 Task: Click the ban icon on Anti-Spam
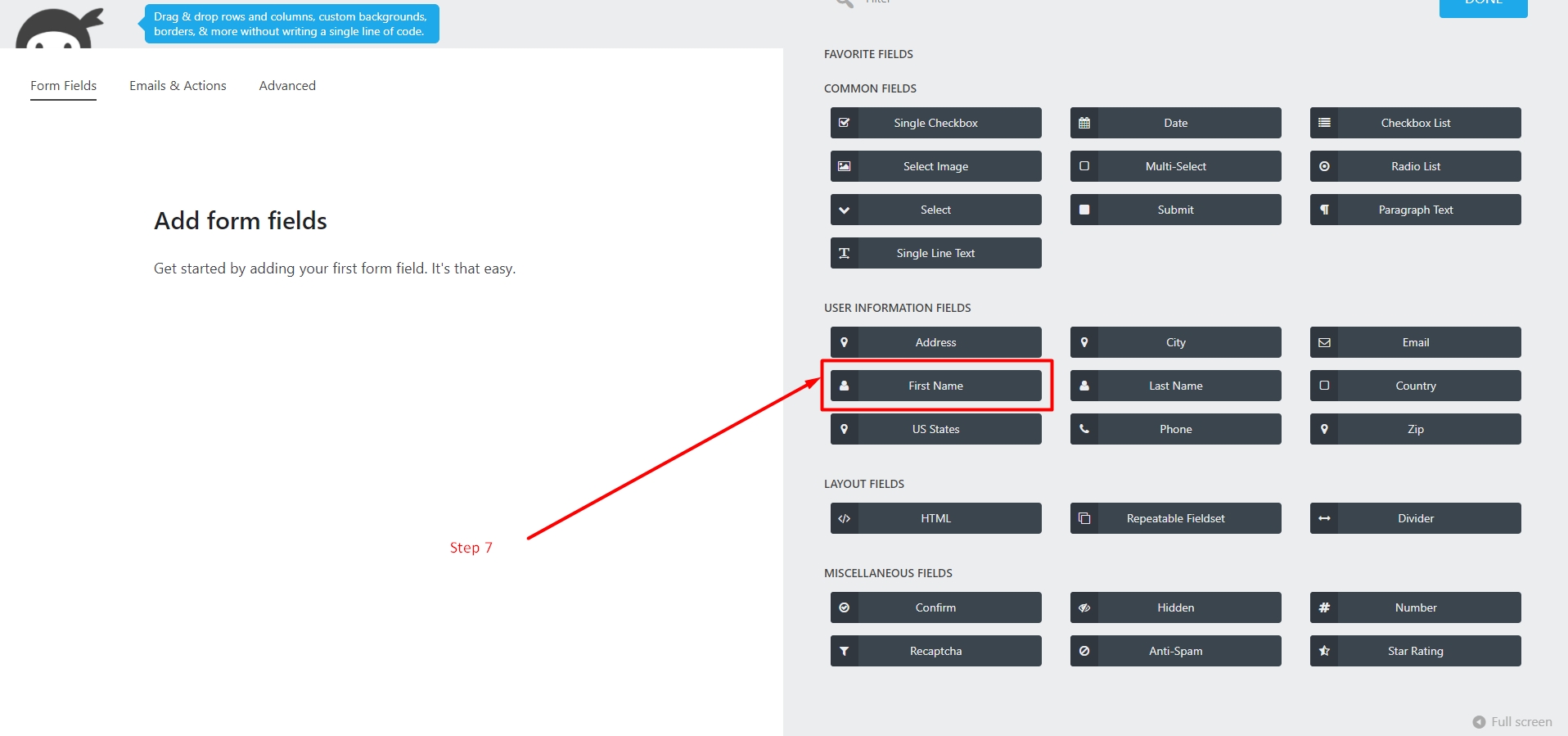[1084, 651]
